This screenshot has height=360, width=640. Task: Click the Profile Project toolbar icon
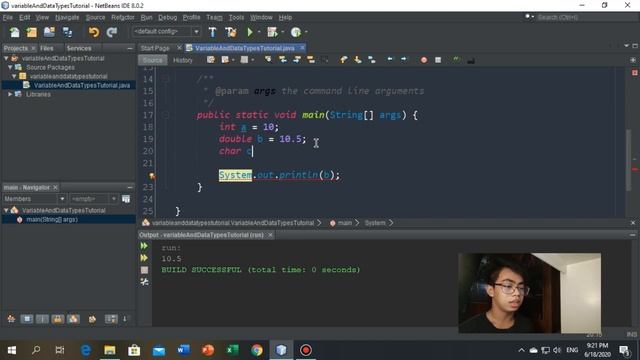pos(296,32)
